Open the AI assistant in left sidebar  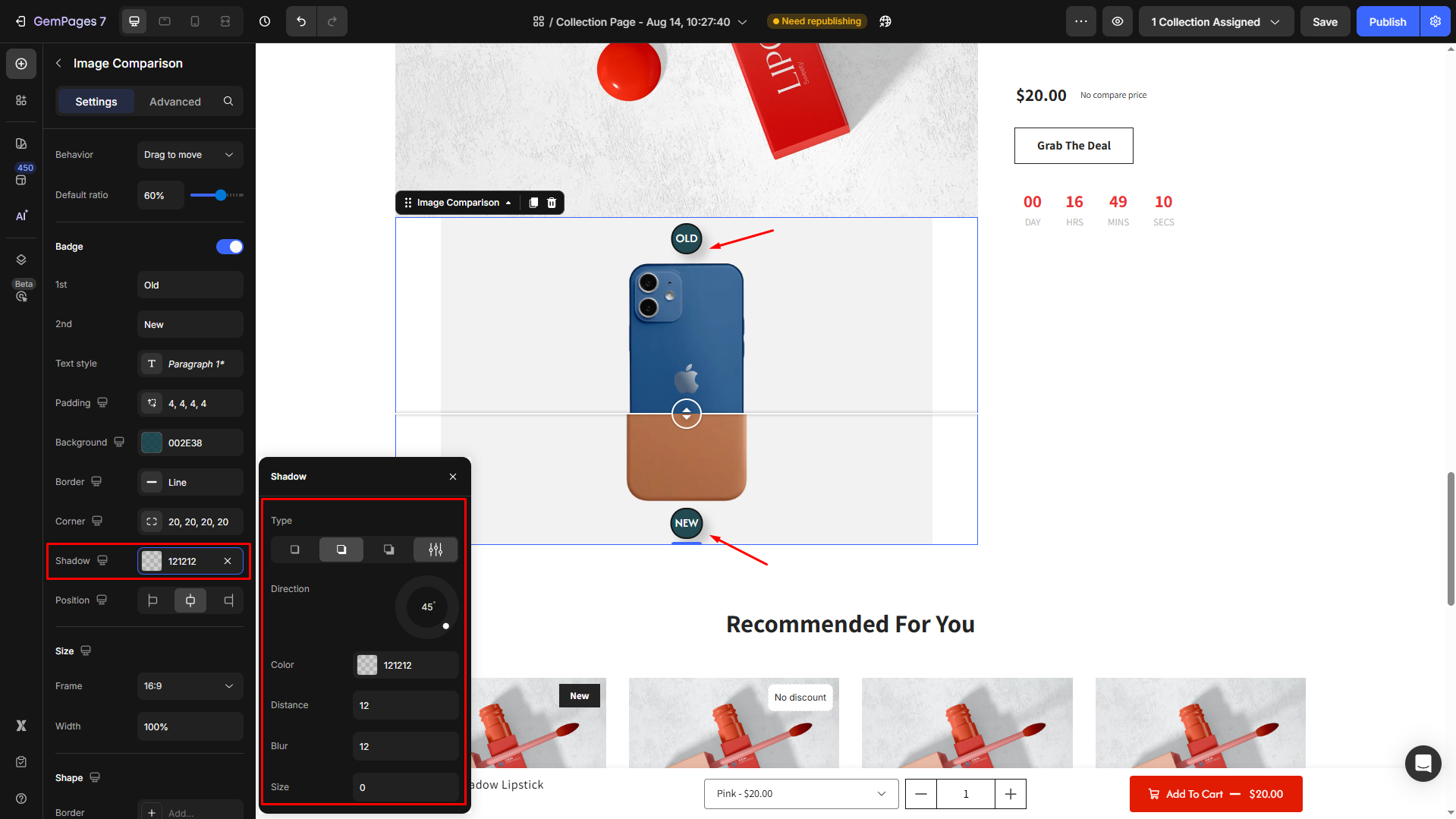pos(21,216)
